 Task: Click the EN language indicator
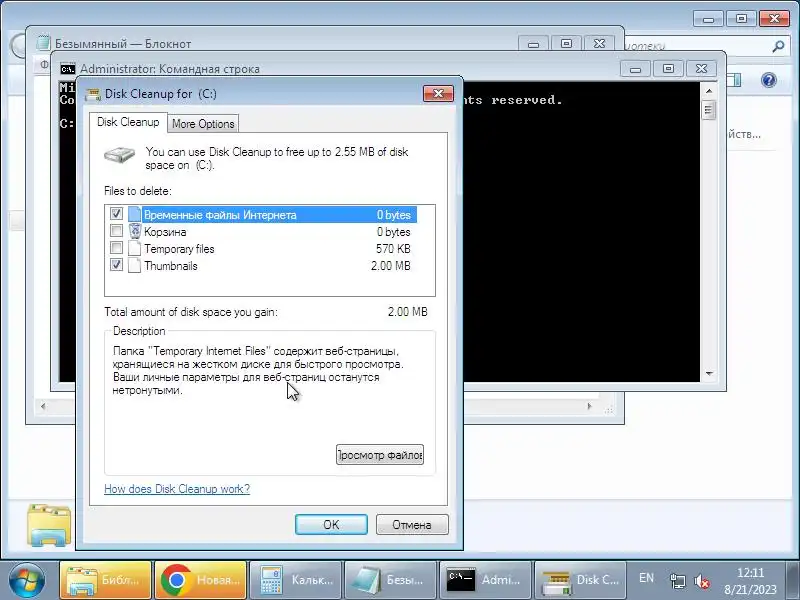click(x=646, y=578)
